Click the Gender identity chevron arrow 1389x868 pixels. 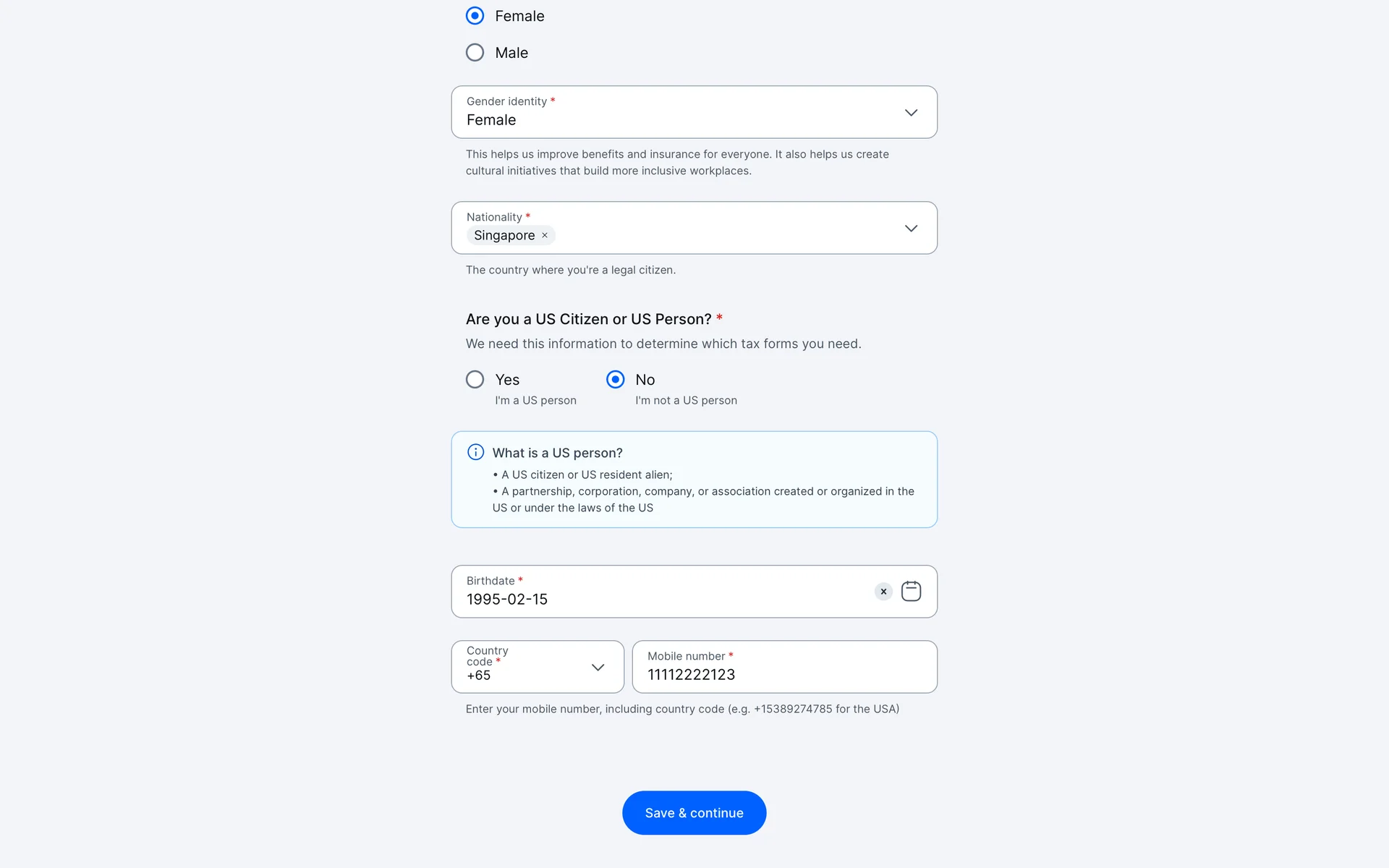tap(911, 112)
